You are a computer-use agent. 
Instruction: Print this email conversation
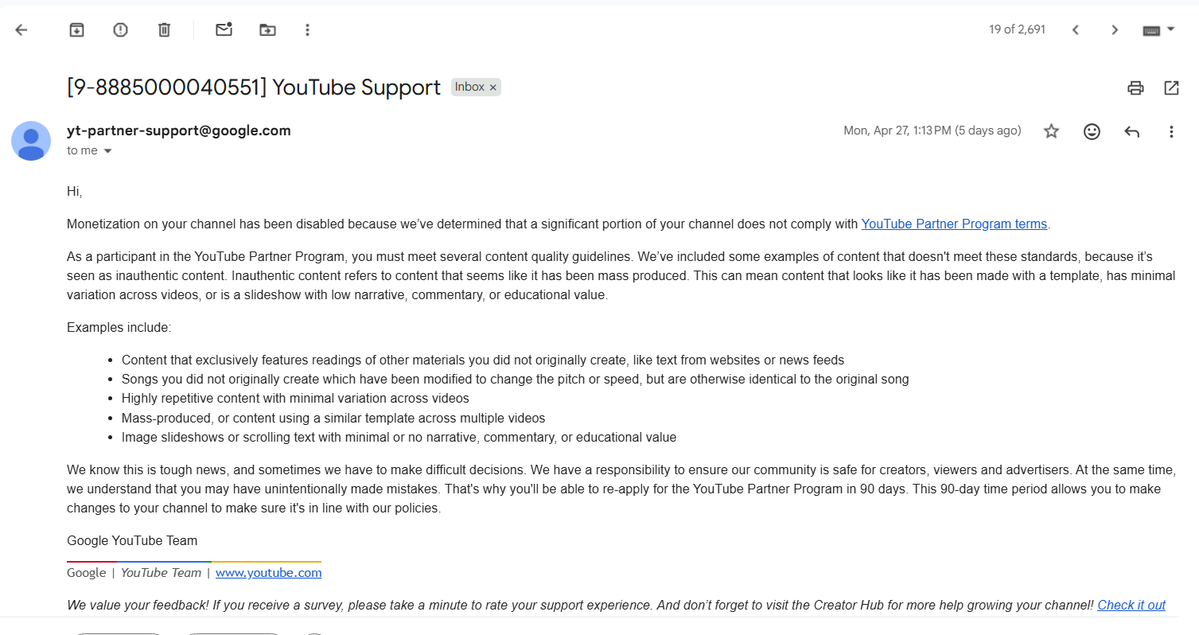(x=1136, y=88)
